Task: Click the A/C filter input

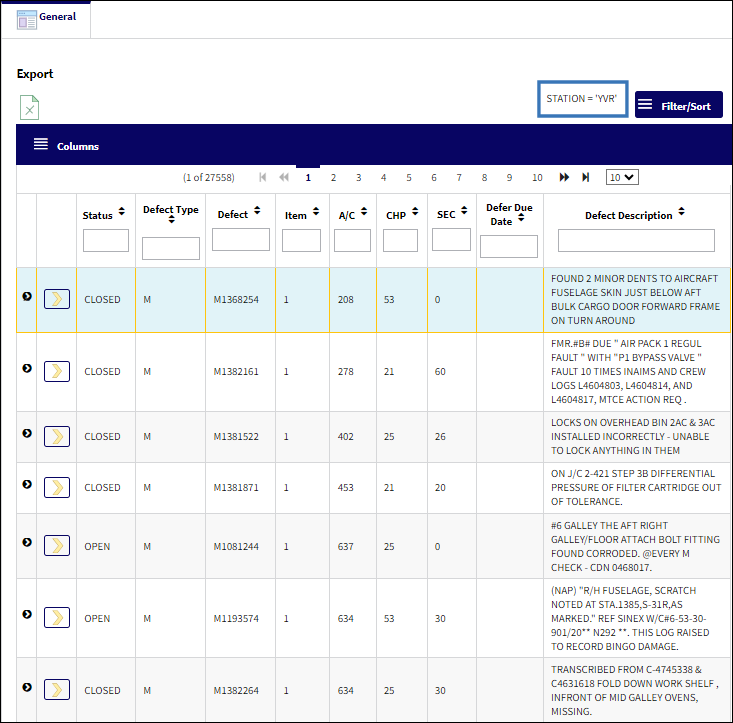Action: [352, 240]
